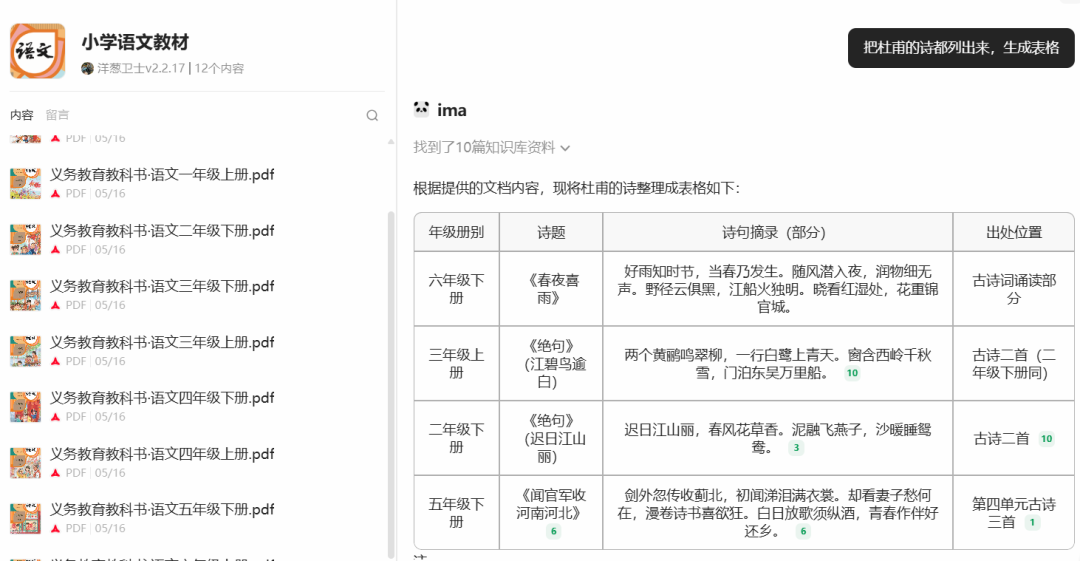Viewport: 1080px width, 561px height.
Task: Click PDF icon under 语文五年级下册.pdf
Action: [x=56, y=529]
